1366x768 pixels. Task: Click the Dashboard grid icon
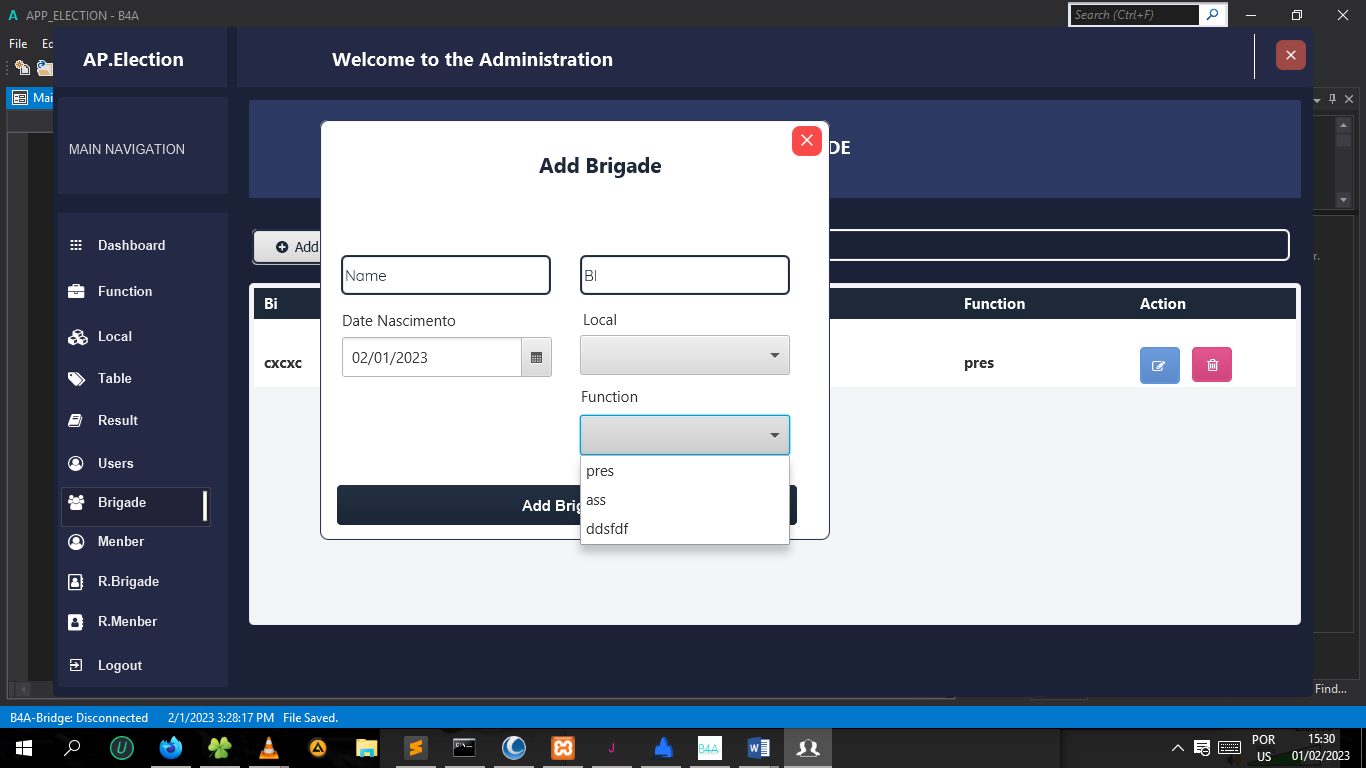75,246
